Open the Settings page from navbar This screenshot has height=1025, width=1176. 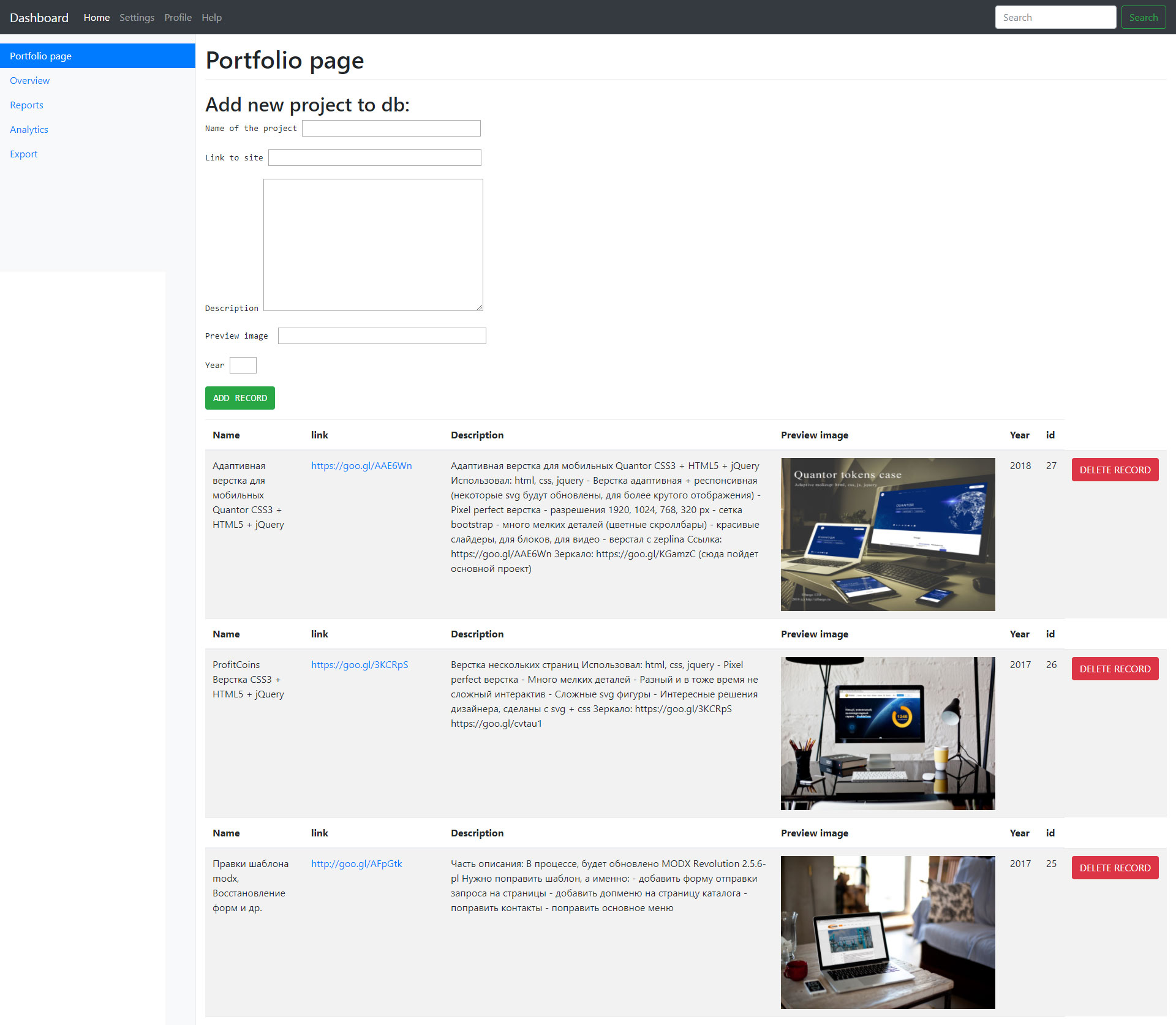pos(137,17)
